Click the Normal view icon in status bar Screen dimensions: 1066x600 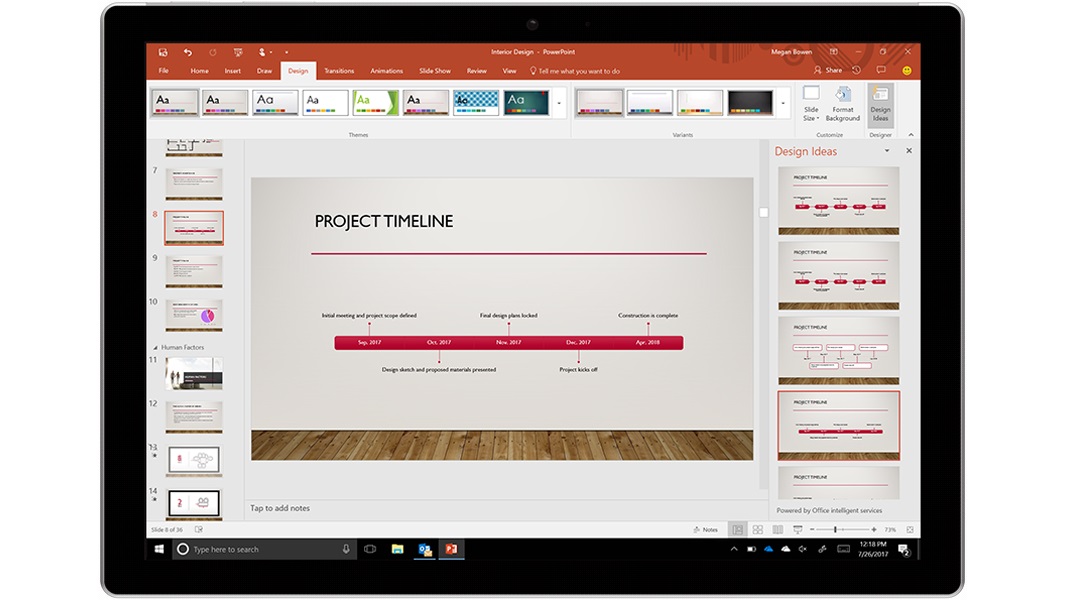click(737, 529)
